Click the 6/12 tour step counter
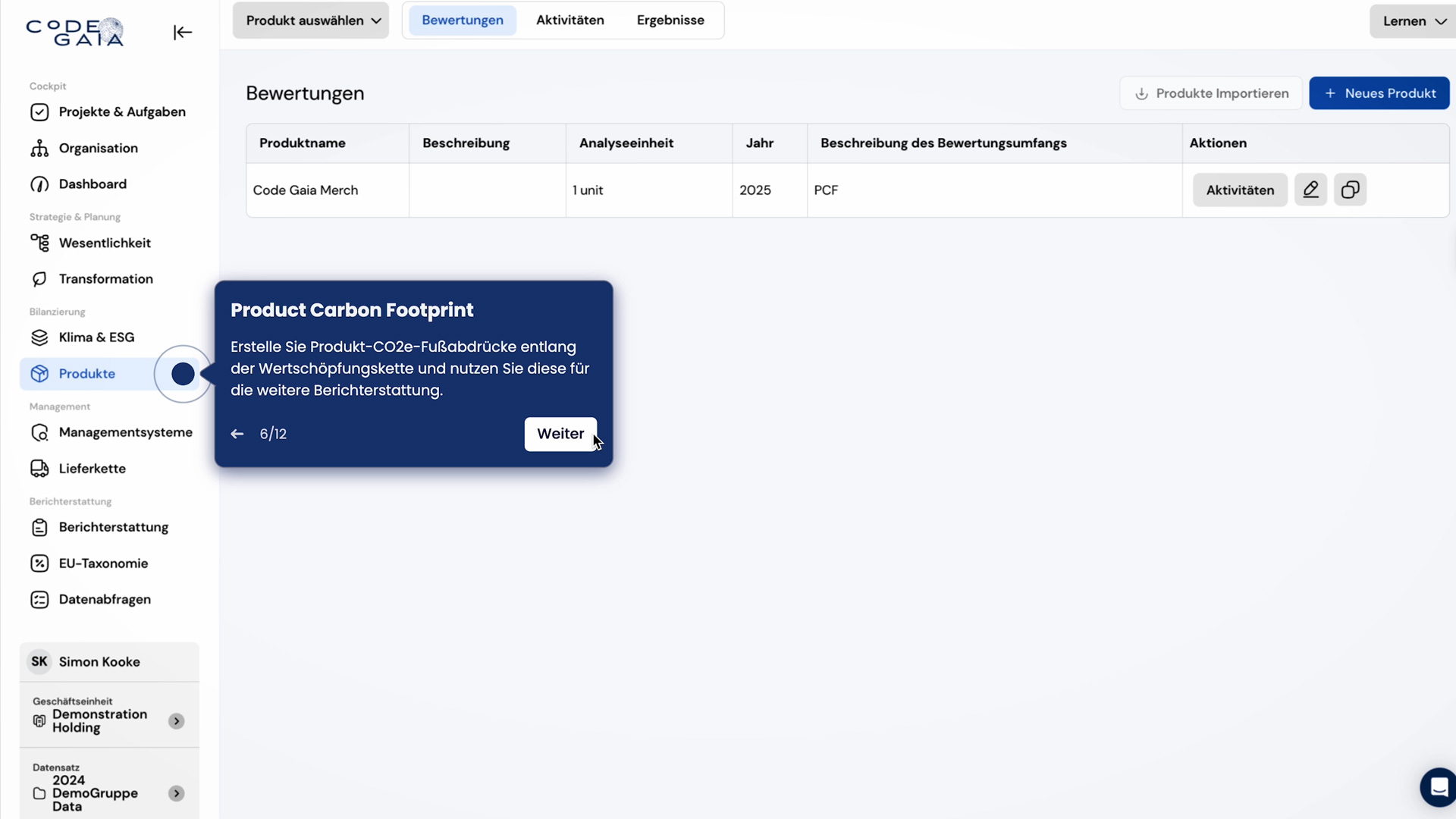Image resolution: width=1456 pixels, height=819 pixels. click(x=273, y=434)
